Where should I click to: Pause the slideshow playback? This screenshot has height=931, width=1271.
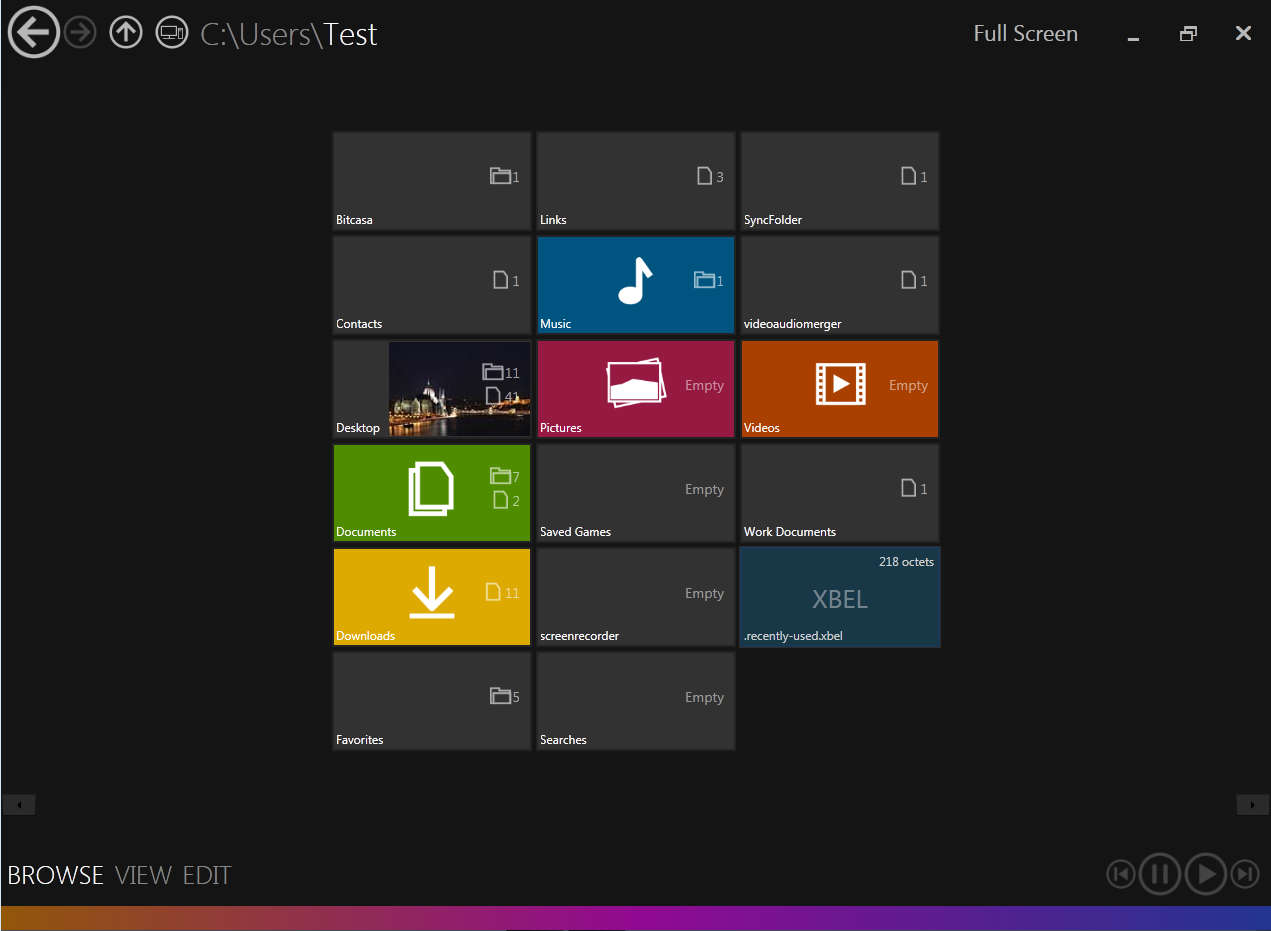coord(1159,875)
